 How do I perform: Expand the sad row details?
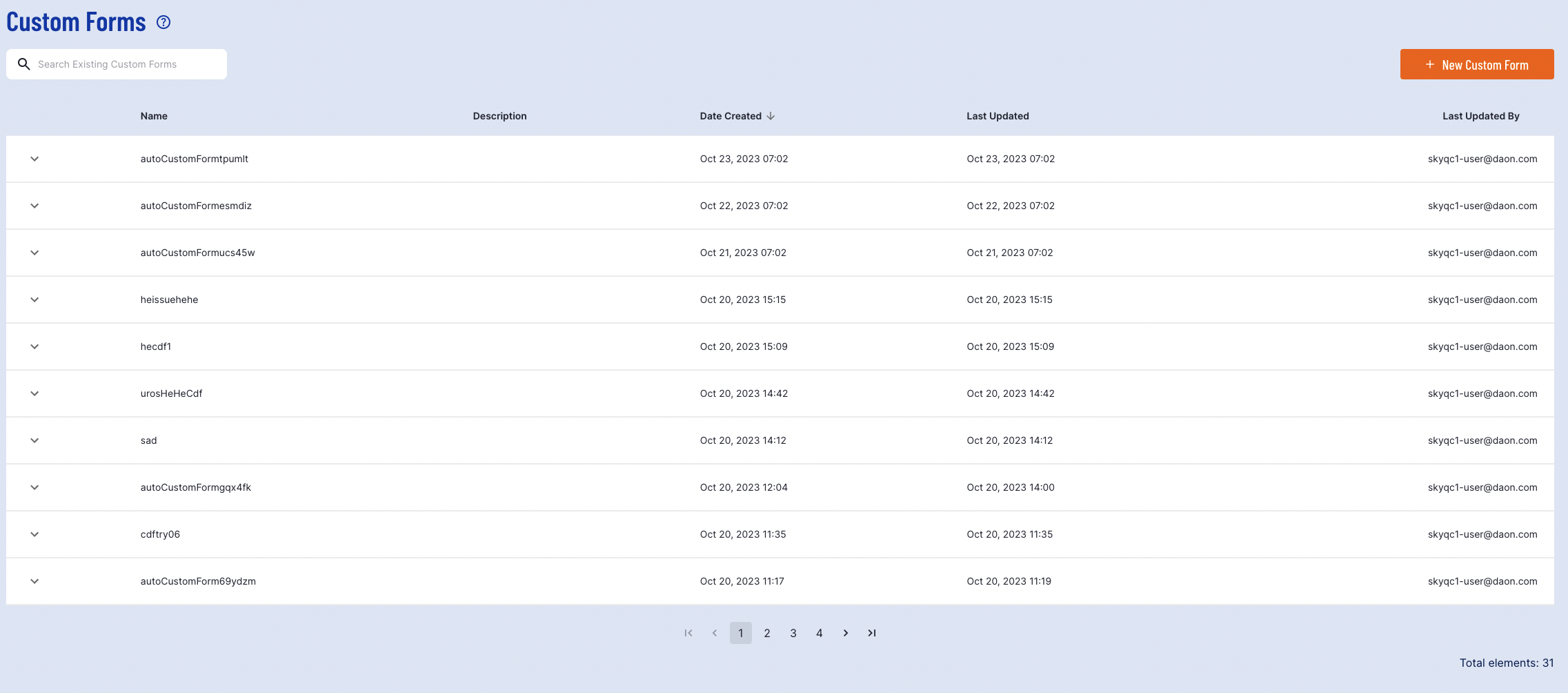click(x=34, y=440)
